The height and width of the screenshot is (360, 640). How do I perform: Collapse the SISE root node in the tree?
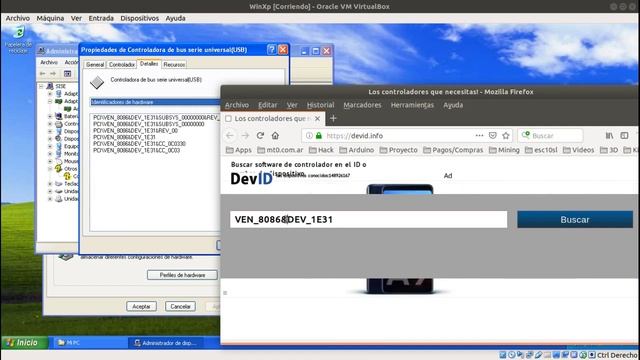[41, 86]
